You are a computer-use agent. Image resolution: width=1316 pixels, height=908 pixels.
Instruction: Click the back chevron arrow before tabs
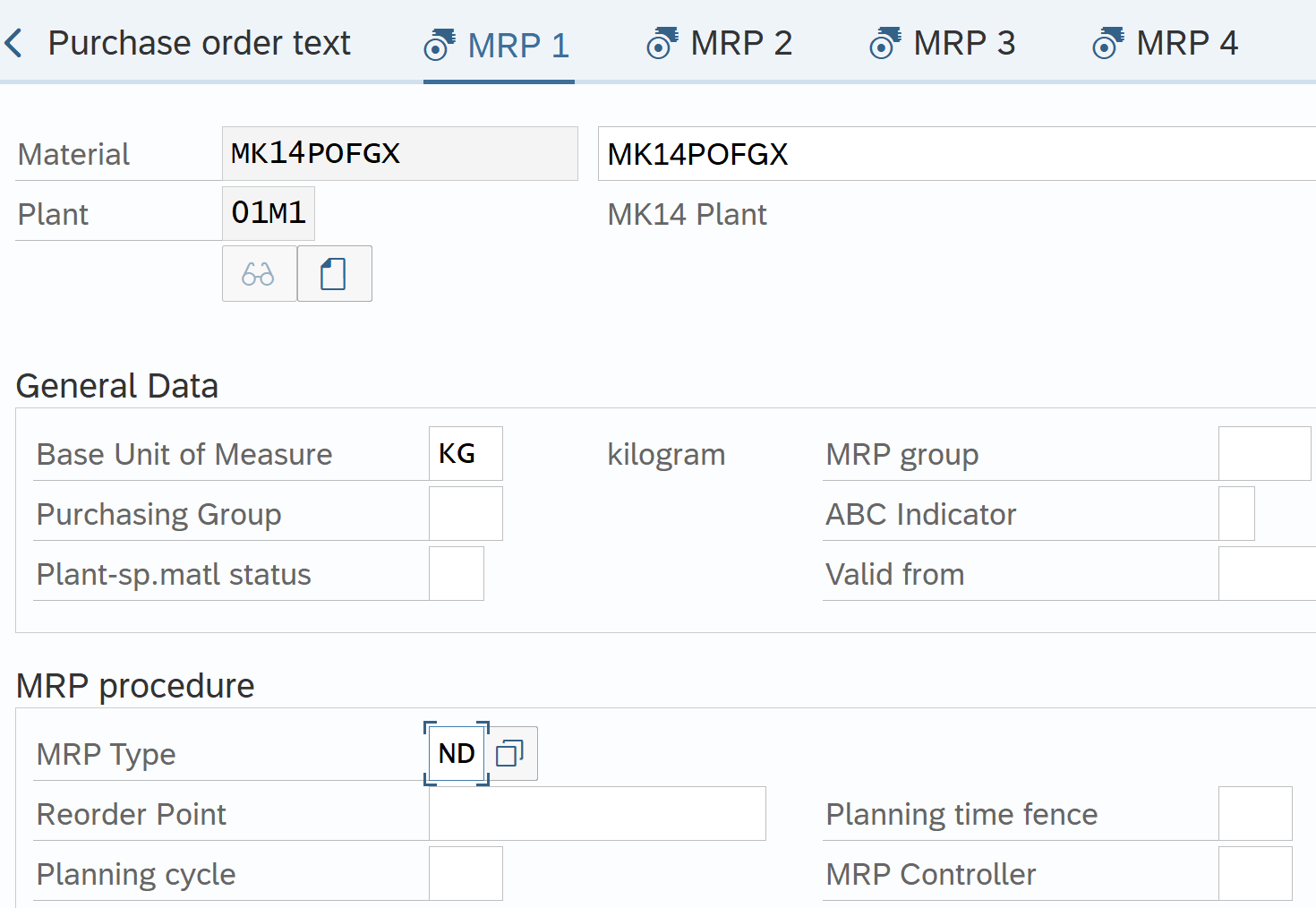(x=13, y=43)
